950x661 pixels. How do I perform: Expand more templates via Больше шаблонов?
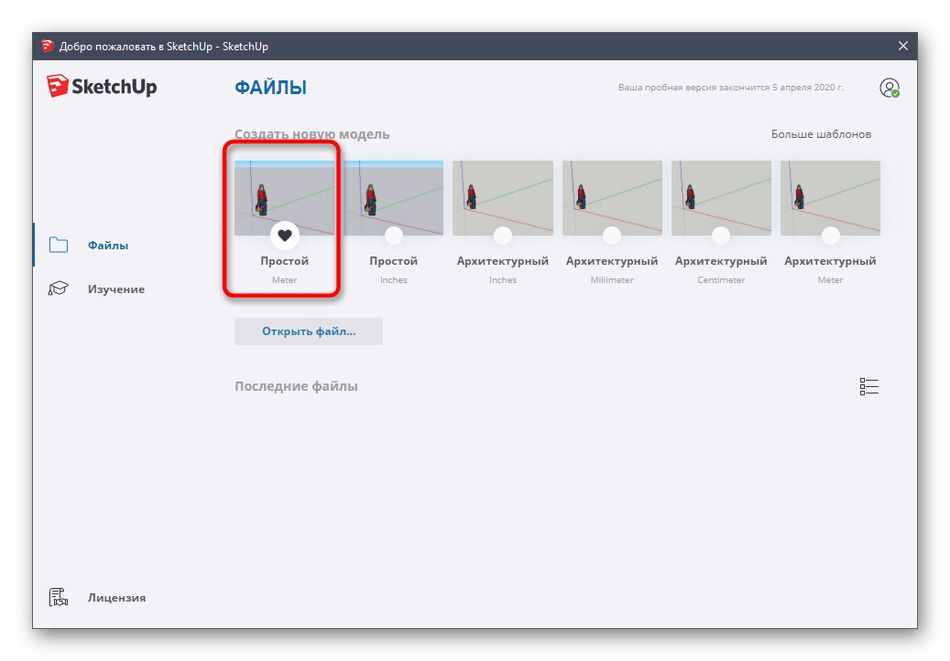pos(821,134)
